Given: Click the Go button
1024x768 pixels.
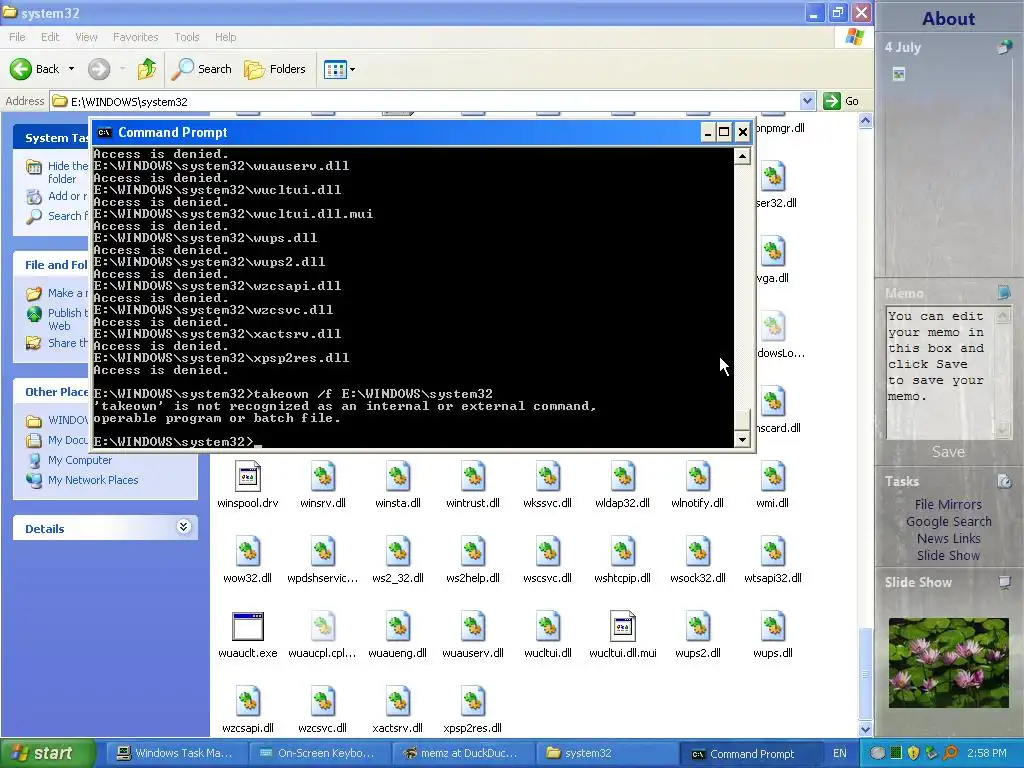Looking at the screenshot, I should pyautogui.click(x=842, y=101).
